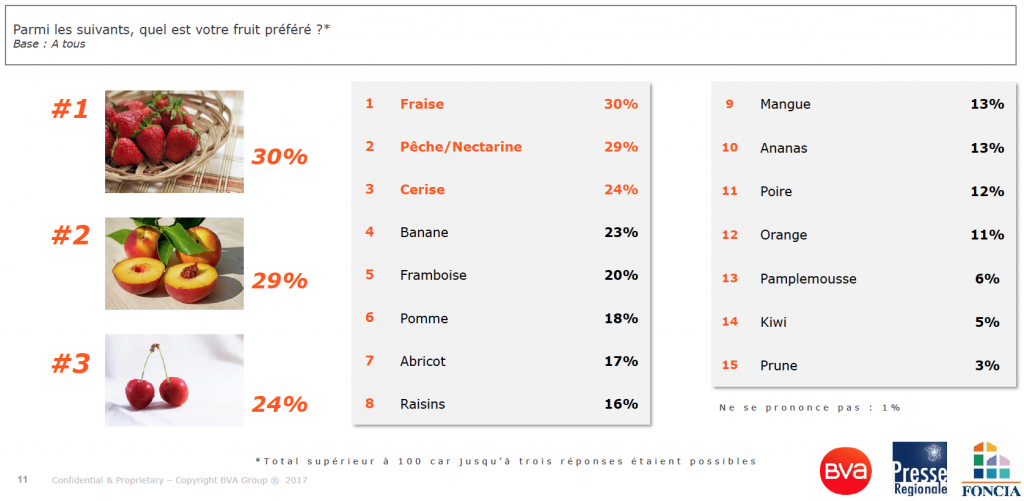This screenshot has height=501, width=1024.
Task: Click the Banane 23% row
Action: click(501, 233)
